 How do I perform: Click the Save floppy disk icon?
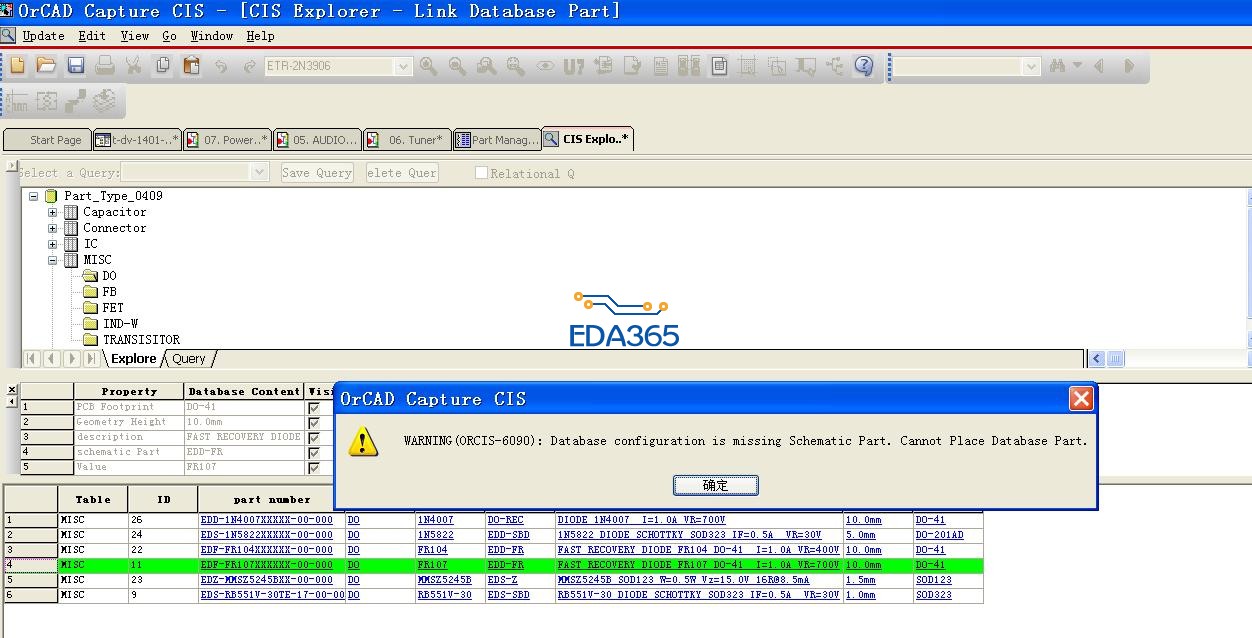tap(75, 66)
